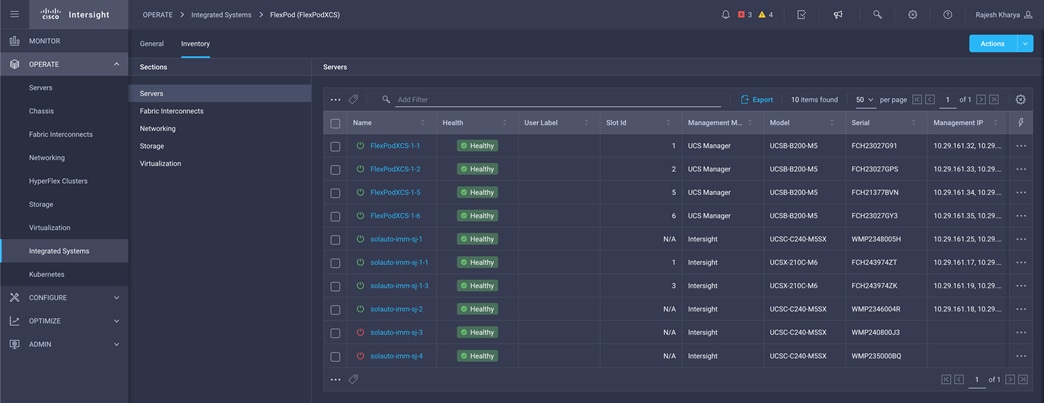Screen dimensions: 1044x403
Task: Go to previous page in bottom pagination
Action: (959, 379)
